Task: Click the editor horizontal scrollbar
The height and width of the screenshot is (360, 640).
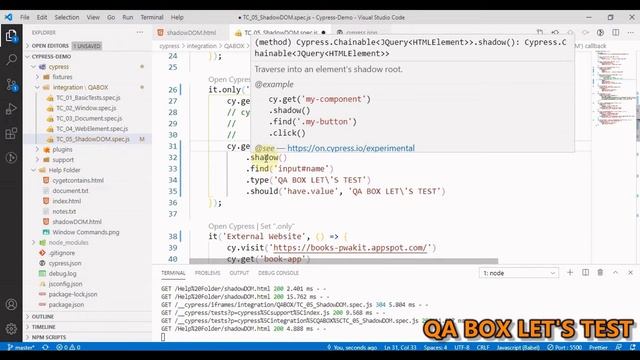Action: tap(343, 261)
